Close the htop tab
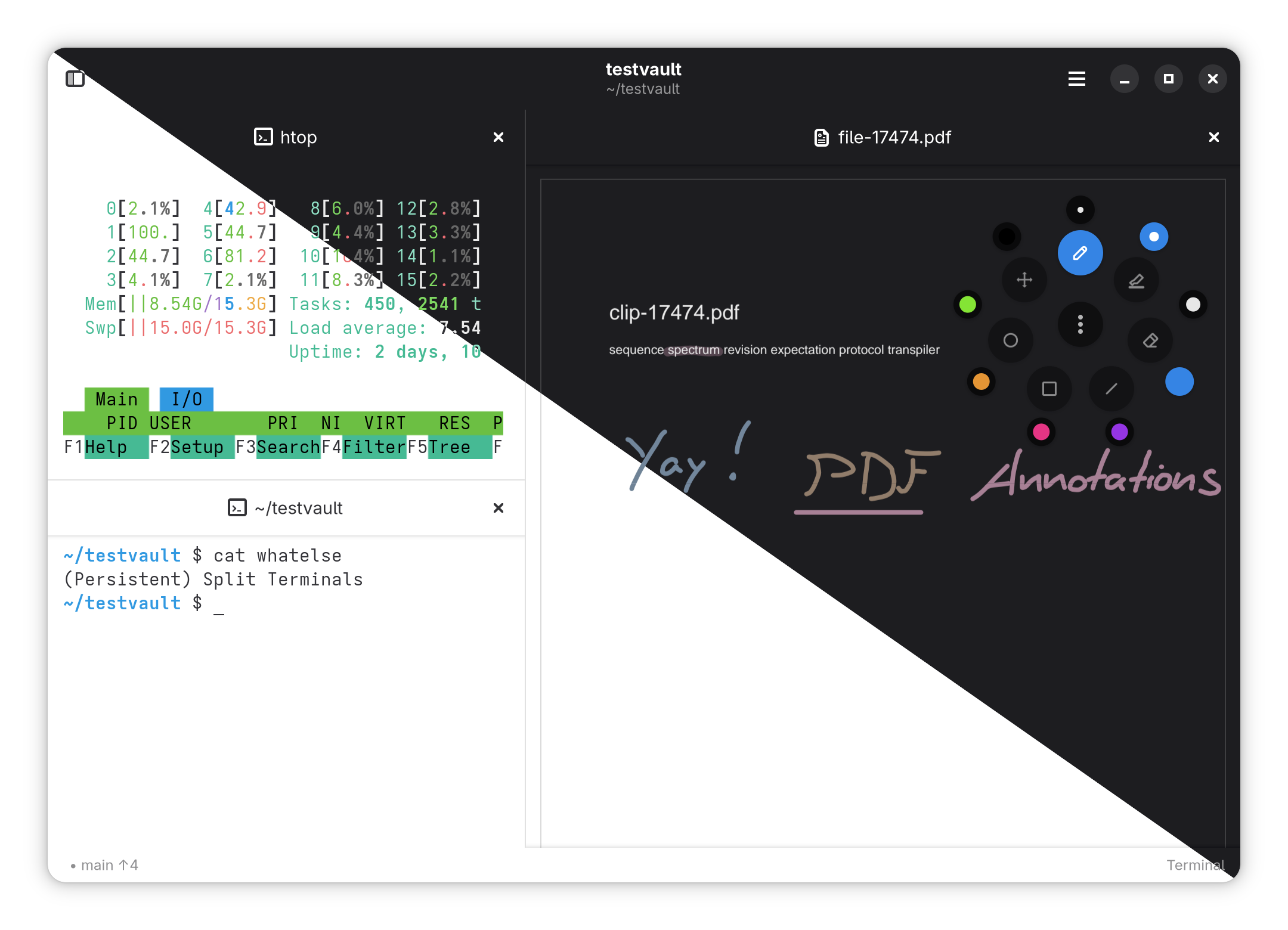This screenshot has height=930, width=1288. [x=499, y=137]
